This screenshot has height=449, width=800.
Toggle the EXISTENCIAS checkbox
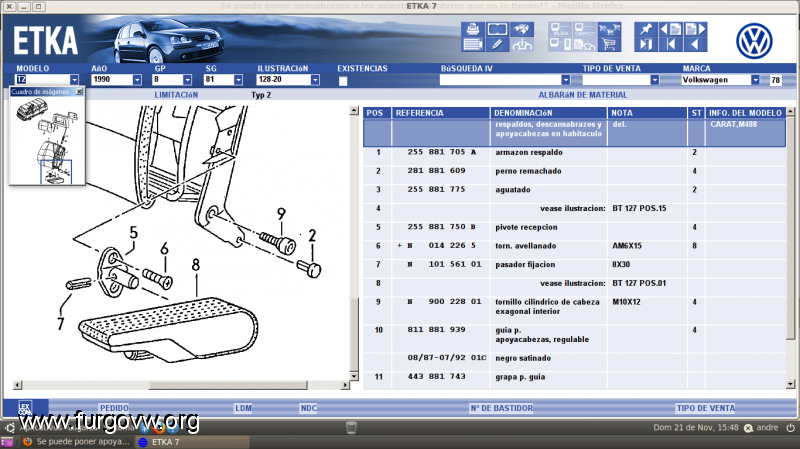(x=343, y=81)
